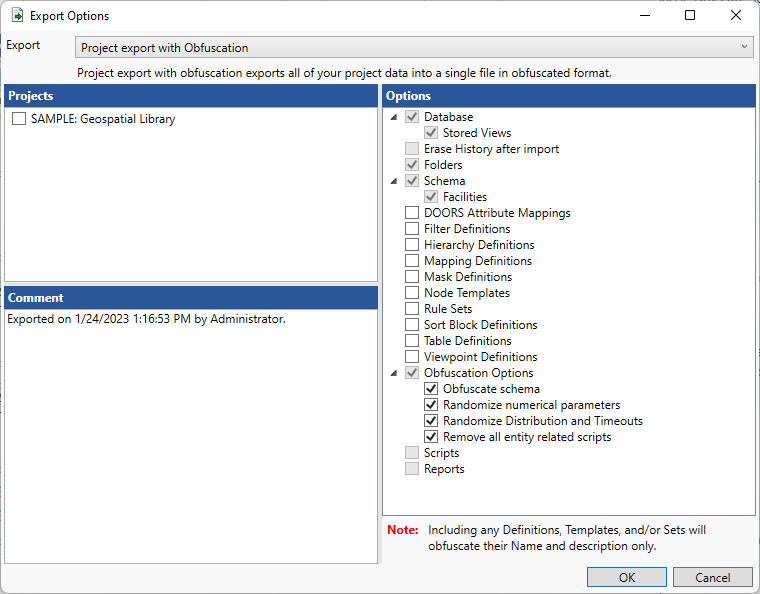The height and width of the screenshot is (594, 760).
Task: Enable DOORS Attribute Mappings checkbox
Action: pos(412,213)
